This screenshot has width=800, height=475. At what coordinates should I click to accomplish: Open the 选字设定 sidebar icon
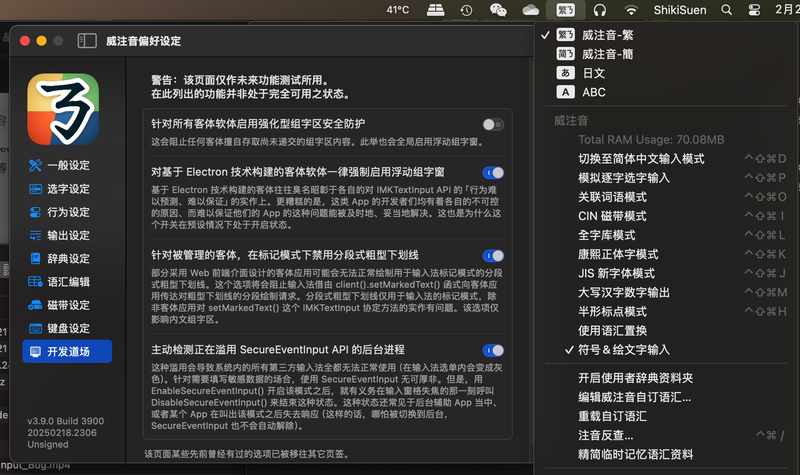pyautogui.click(x=35, y=189)
